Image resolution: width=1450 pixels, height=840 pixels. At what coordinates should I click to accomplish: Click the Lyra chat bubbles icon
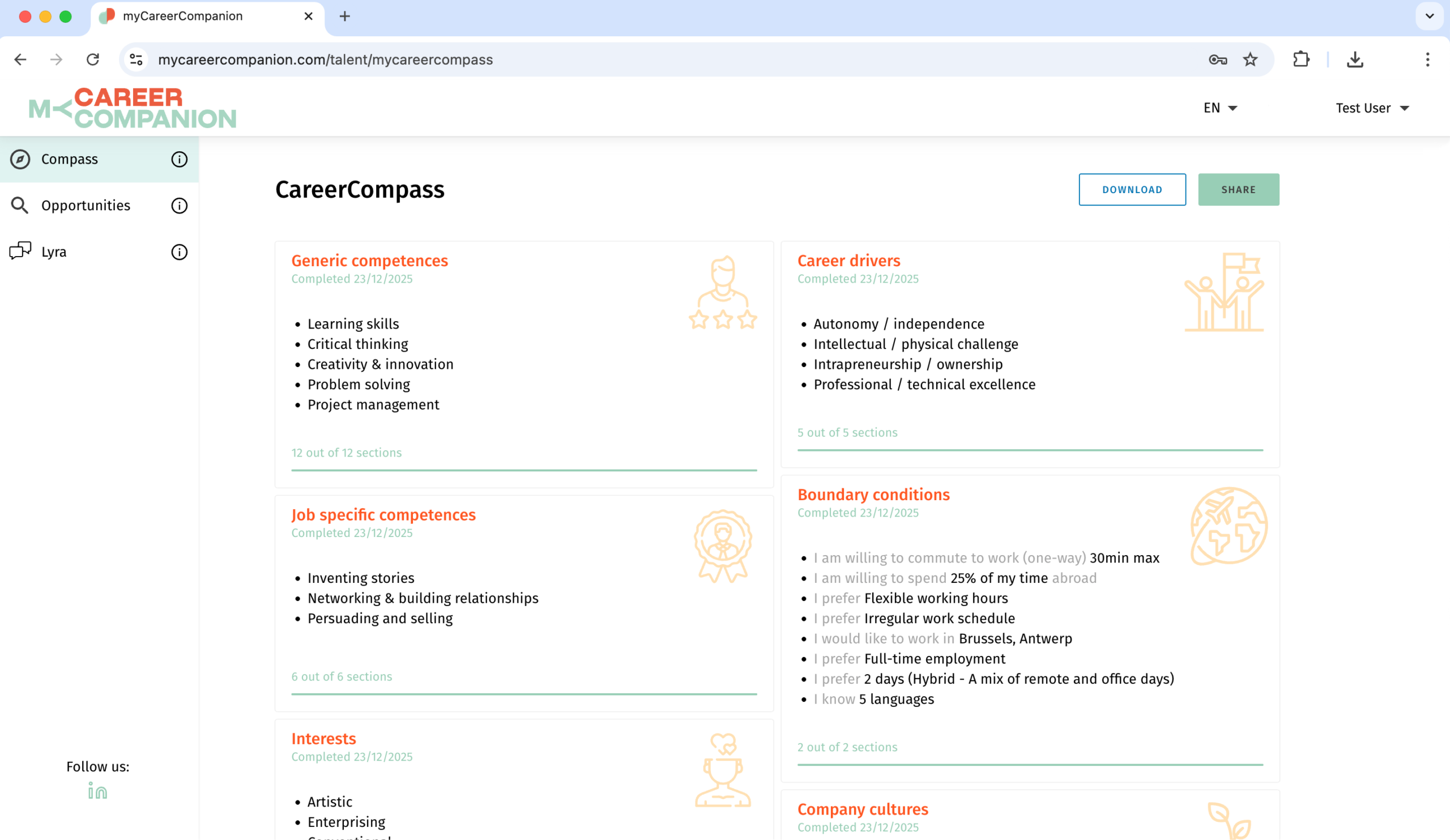click(20, 251)
